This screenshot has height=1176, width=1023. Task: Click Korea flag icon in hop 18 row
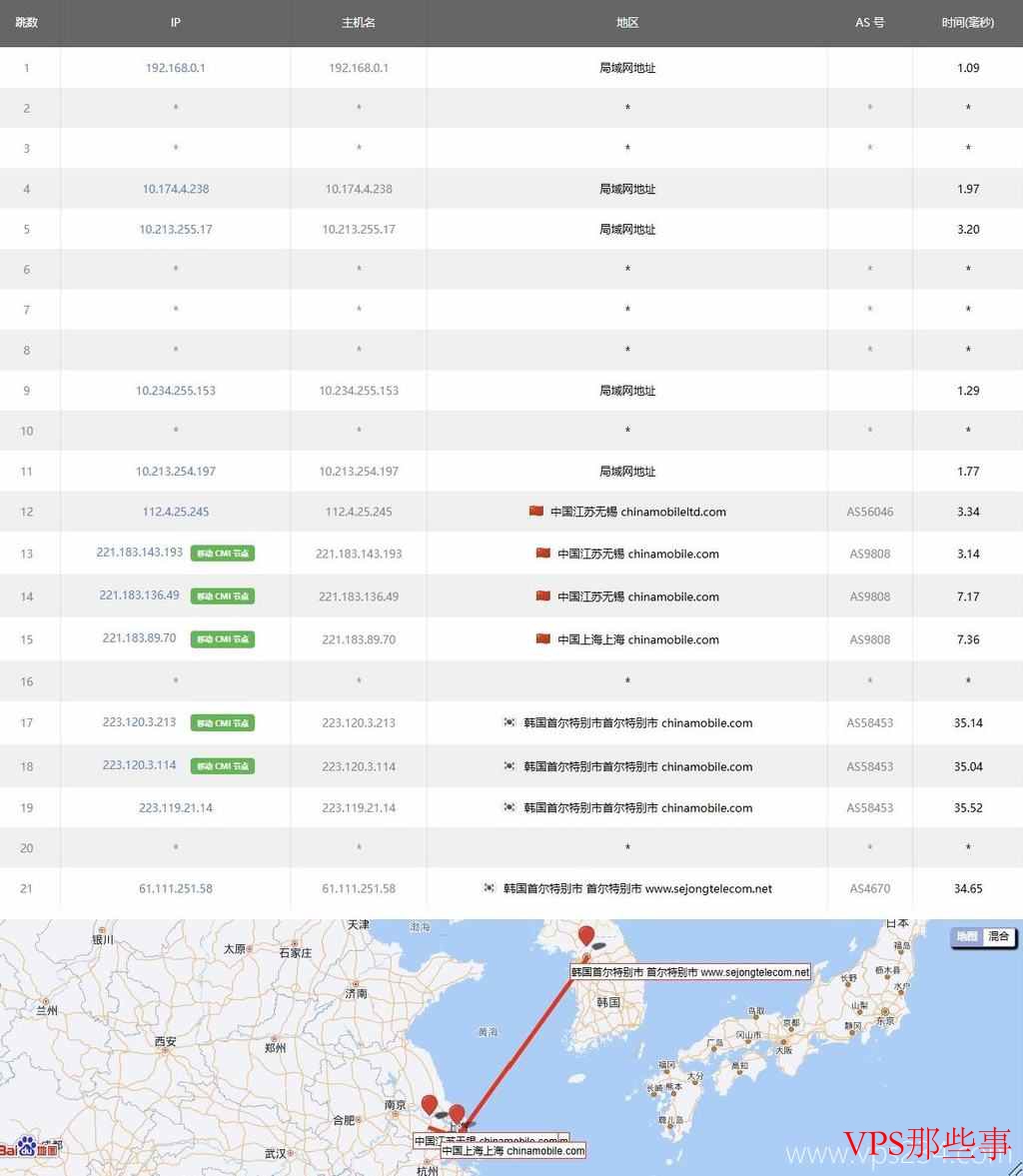(x=510, y=765)
